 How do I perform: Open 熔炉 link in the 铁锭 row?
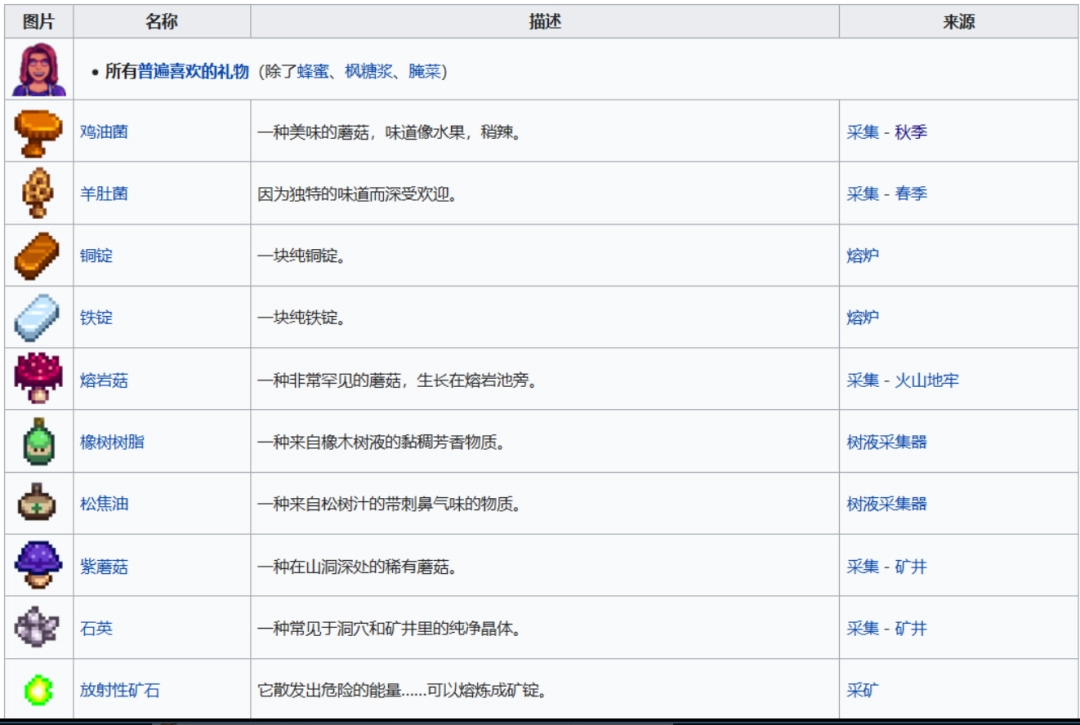[862, 317]
